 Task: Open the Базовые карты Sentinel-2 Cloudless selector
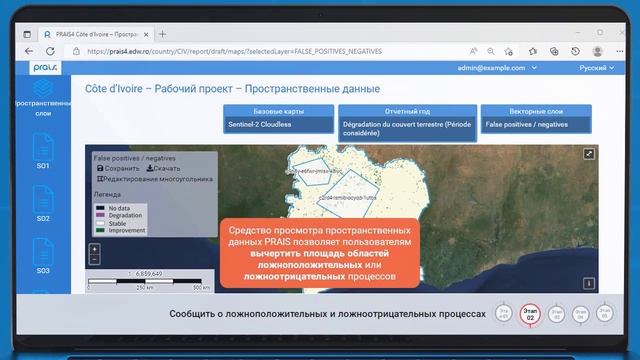[x=278, y=119]
